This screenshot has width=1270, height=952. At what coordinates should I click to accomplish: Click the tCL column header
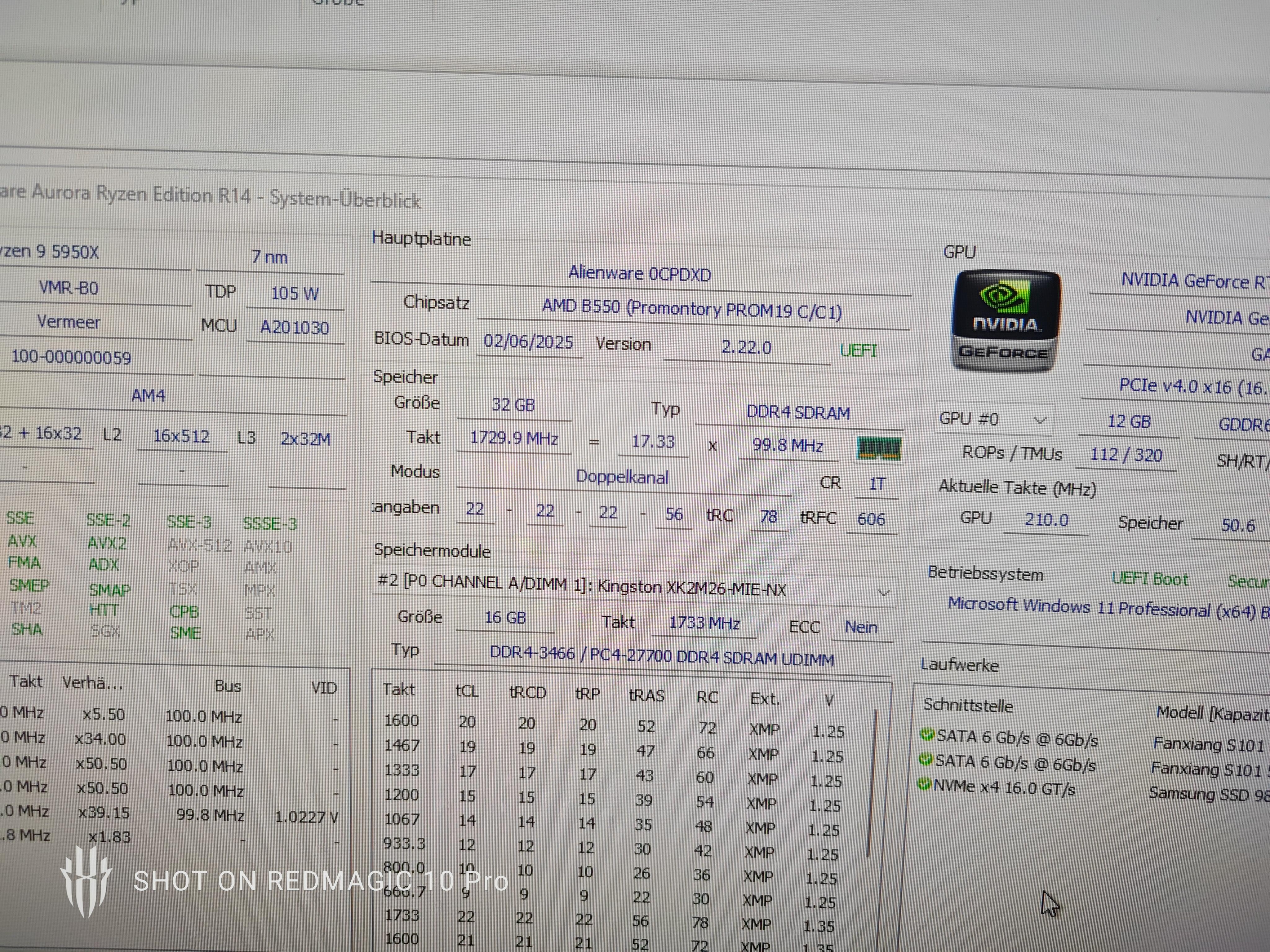(x=467, y=691)
